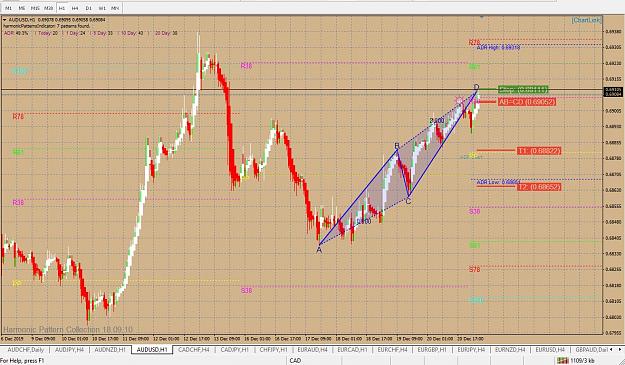Change chart to H4 timeframe
Screen dimensions: 625x365
pyautogui.click(x=75, y=8)
